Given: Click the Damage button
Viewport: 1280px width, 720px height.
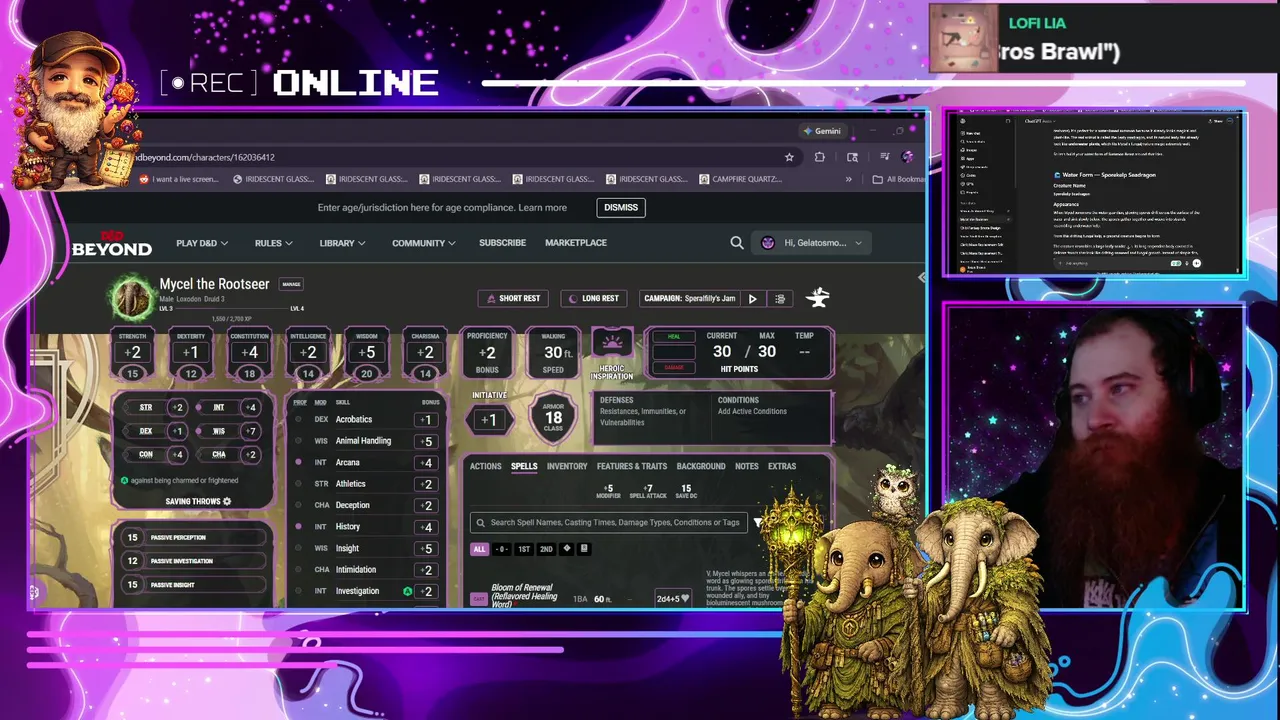Looking at the screenshot, I should 673,368.
